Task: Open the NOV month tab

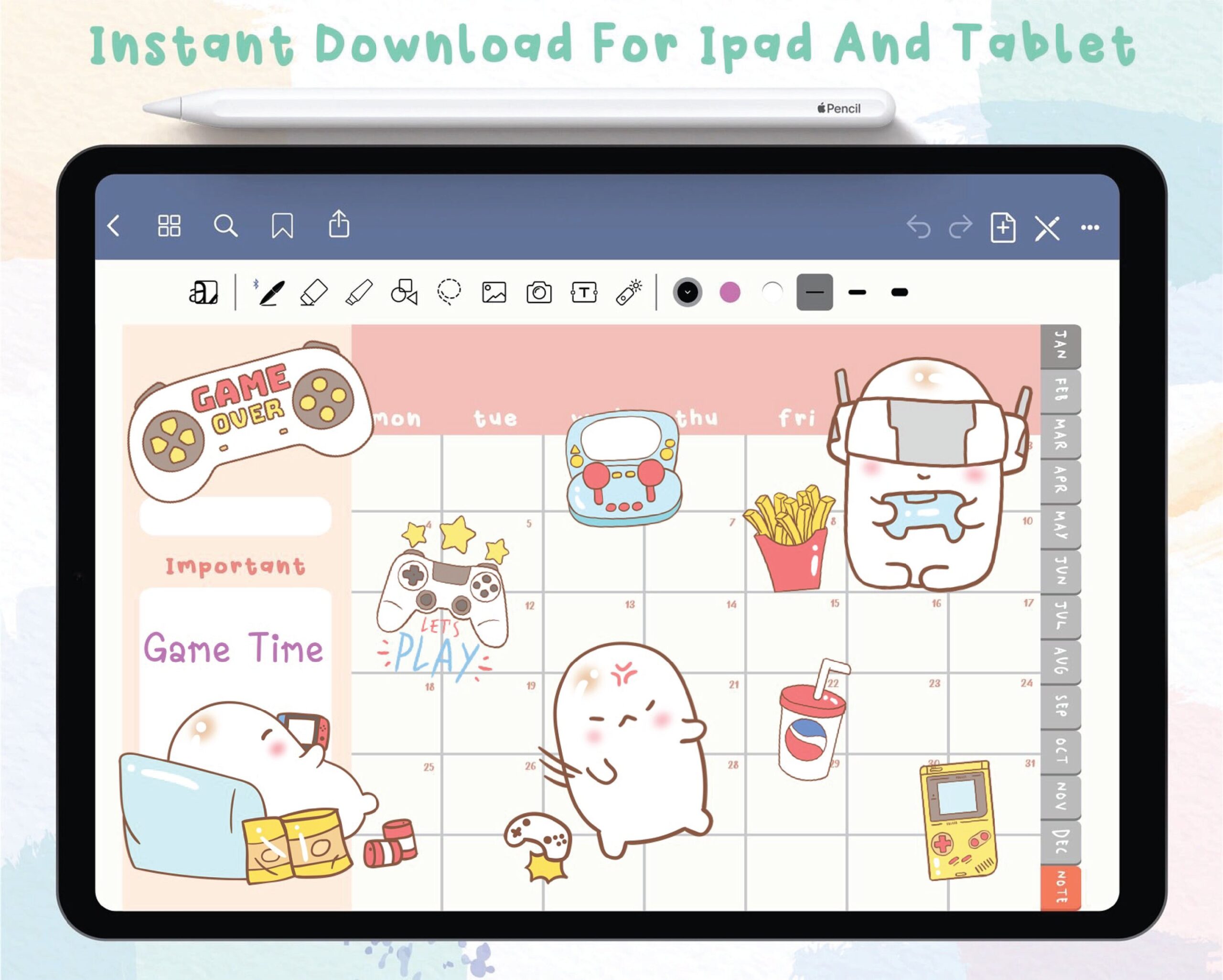Action: pyautogui.click(x=1060, y=797)
